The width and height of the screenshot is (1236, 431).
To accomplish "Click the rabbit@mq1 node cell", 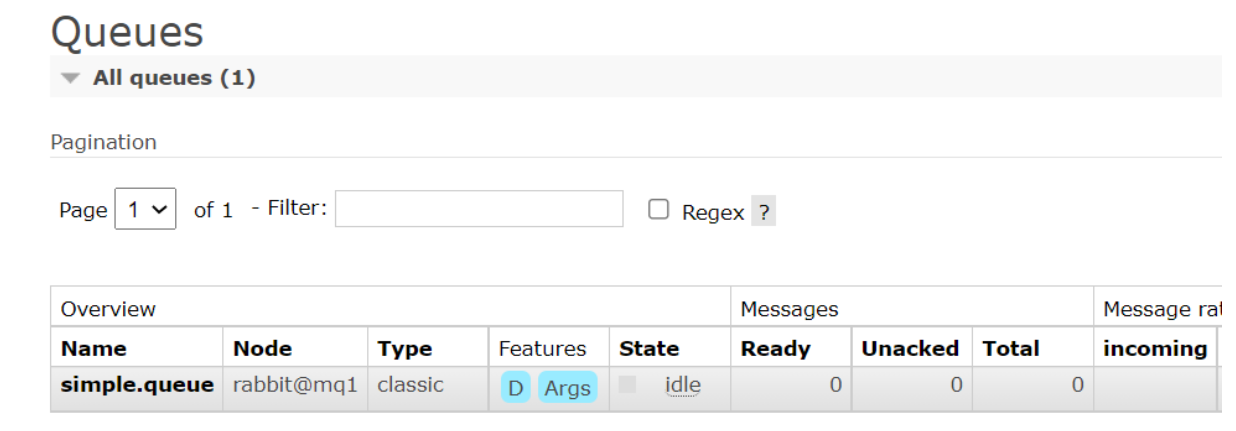I will coord(295,385).
